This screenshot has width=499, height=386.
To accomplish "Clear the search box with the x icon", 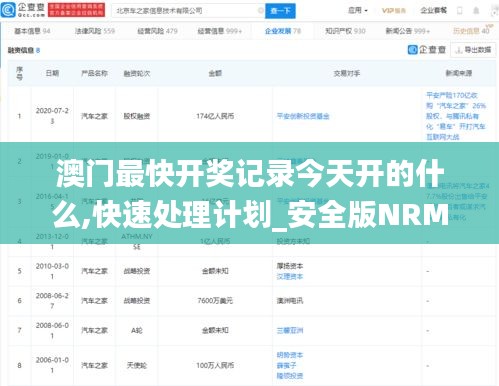I will click(x=261, y=11).
